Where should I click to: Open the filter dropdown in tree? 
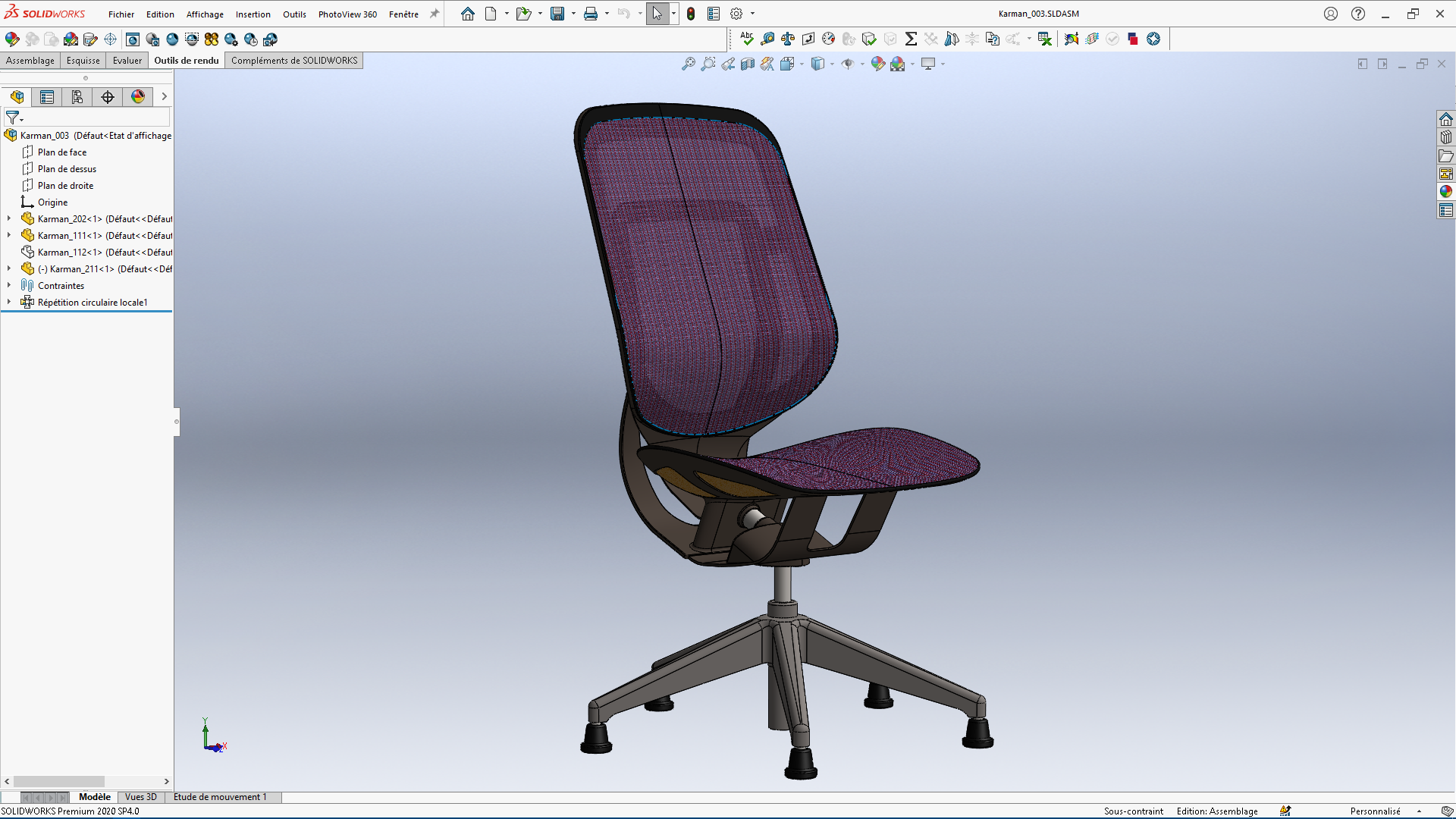pos(14,118)
